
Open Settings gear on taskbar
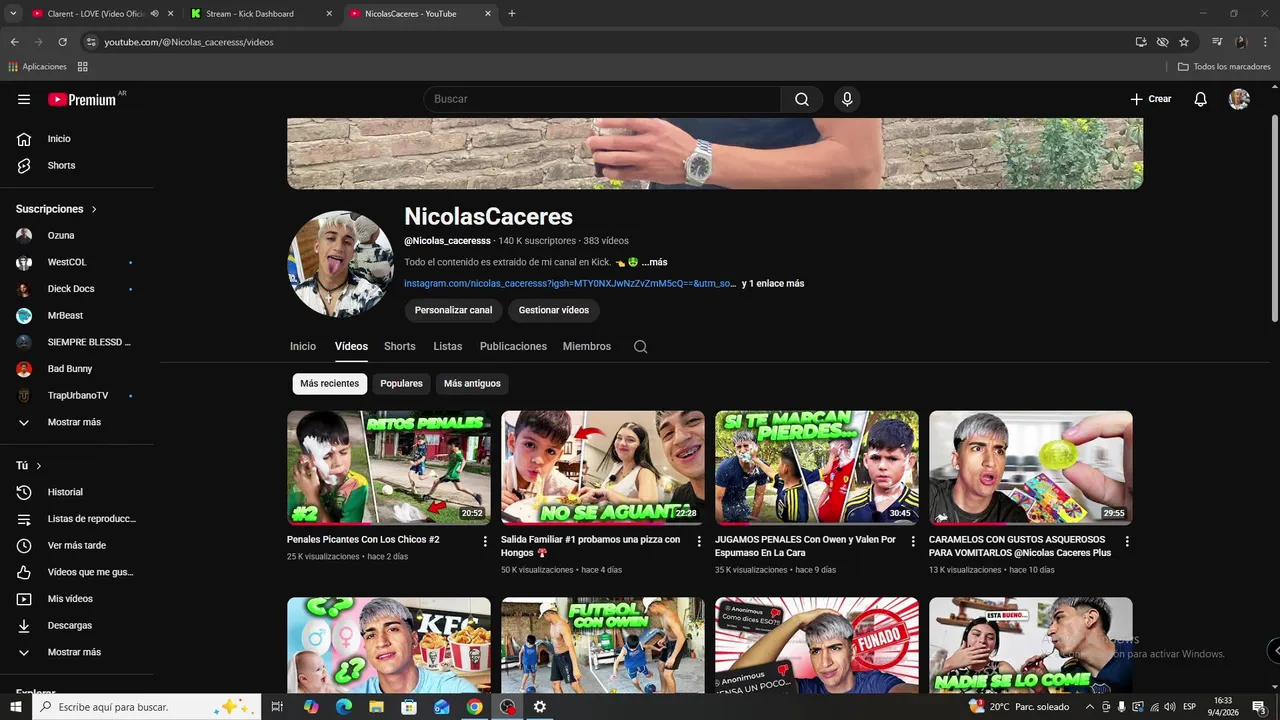pos(540,707)
